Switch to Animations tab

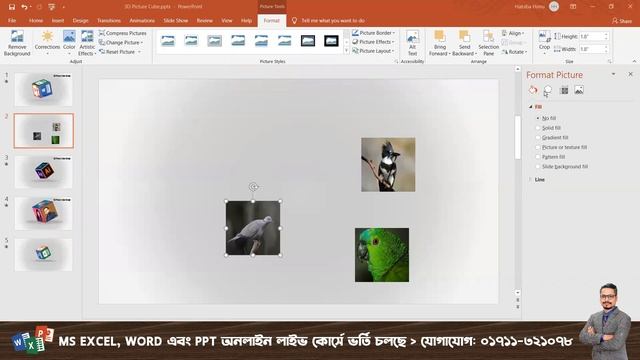point(142,20)
